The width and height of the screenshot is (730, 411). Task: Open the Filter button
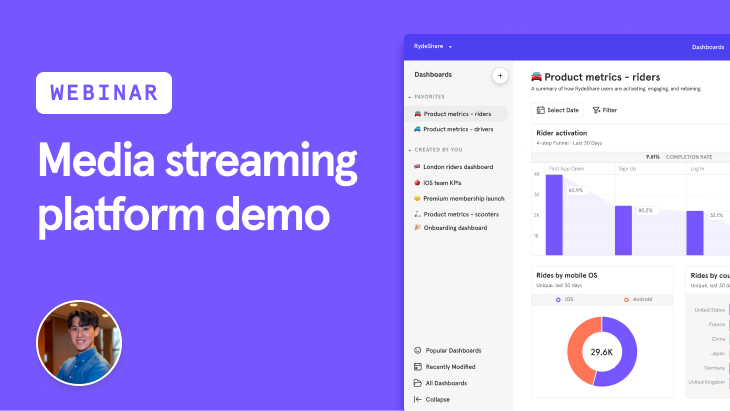coord(604,110)
